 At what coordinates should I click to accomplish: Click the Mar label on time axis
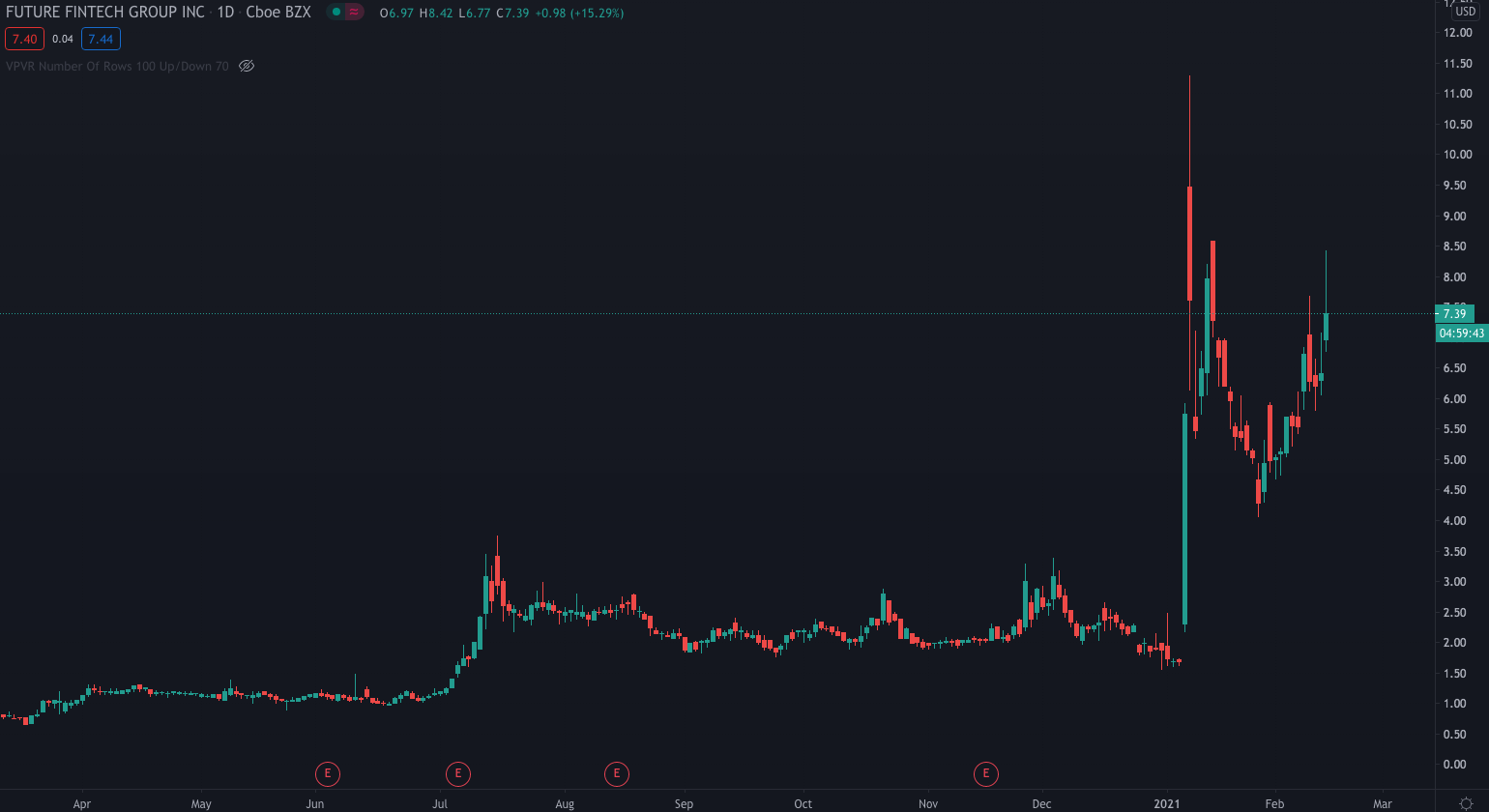click(1383, 804)
